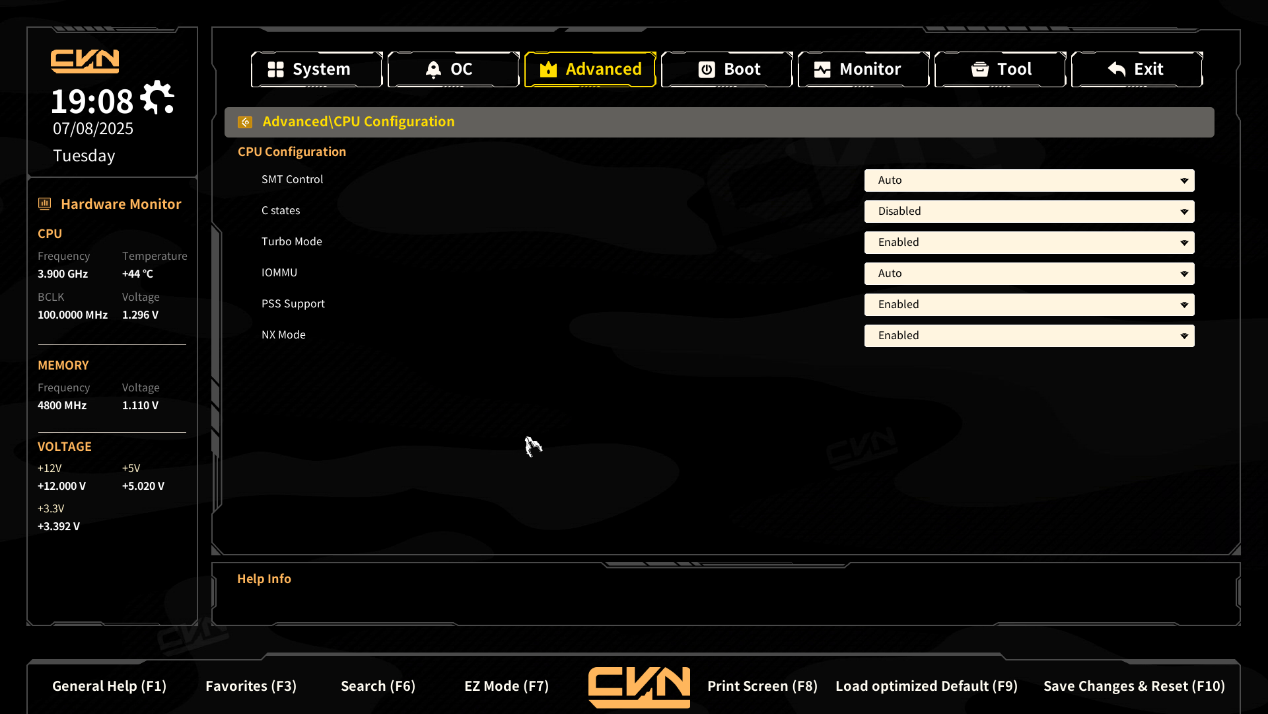1268x714 pixels.
Task: Select the C states label
Action: (x=281, y=211)
